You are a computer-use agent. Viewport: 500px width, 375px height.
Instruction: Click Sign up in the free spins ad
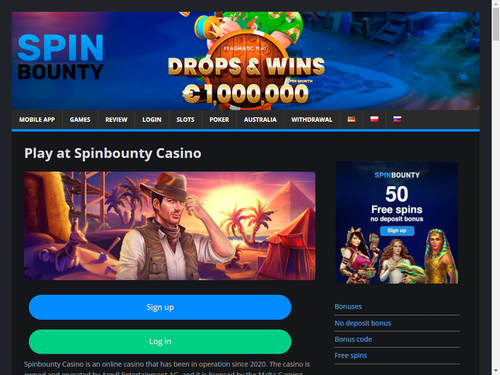pyautogui.click(x=397, y=231)
